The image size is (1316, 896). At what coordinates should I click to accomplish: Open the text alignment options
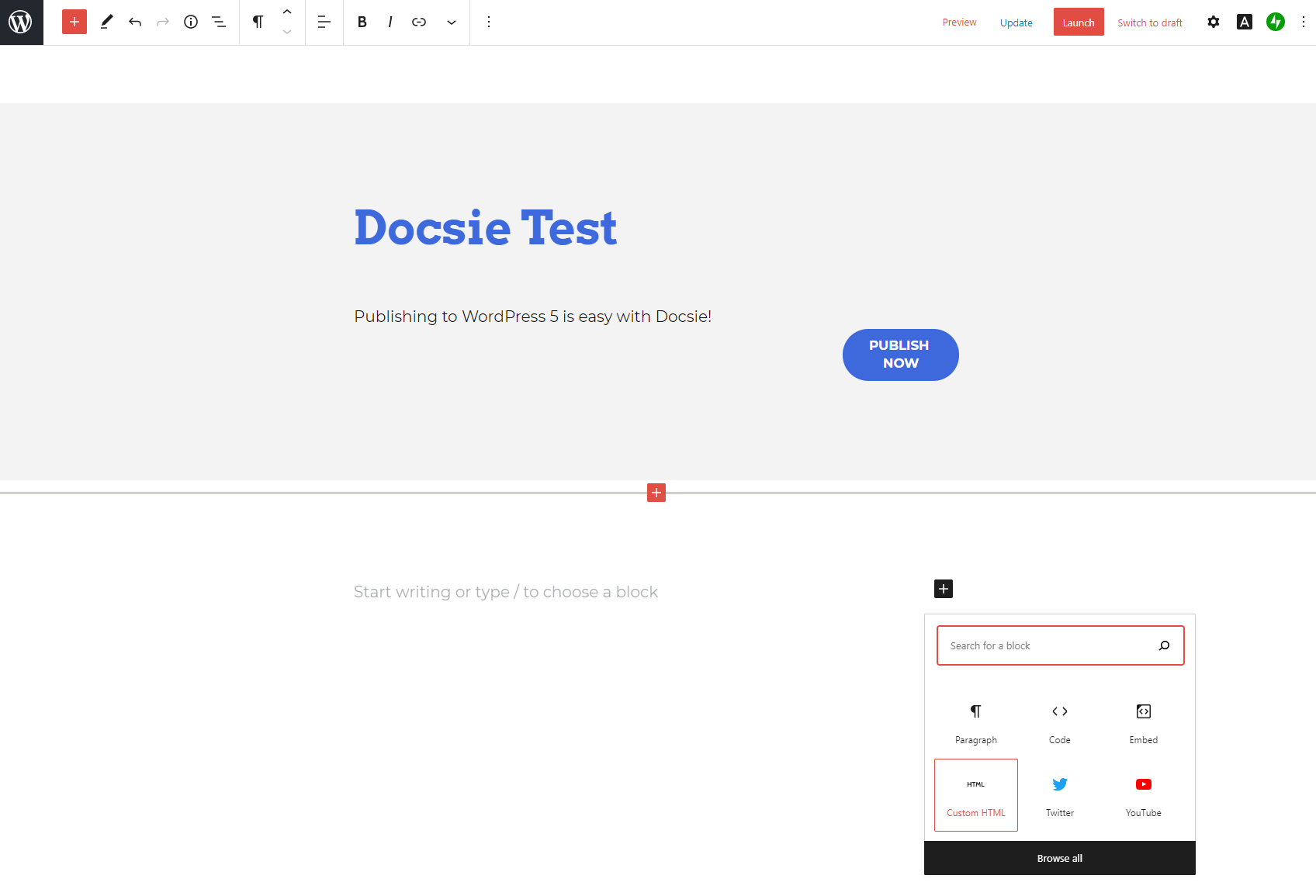point(324,22)
